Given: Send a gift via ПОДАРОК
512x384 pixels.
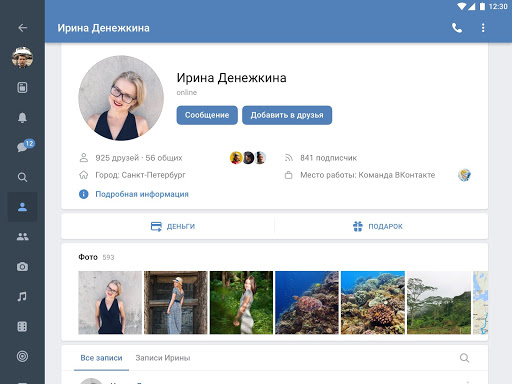Looking at the screenshot, I should pos(378,226).
